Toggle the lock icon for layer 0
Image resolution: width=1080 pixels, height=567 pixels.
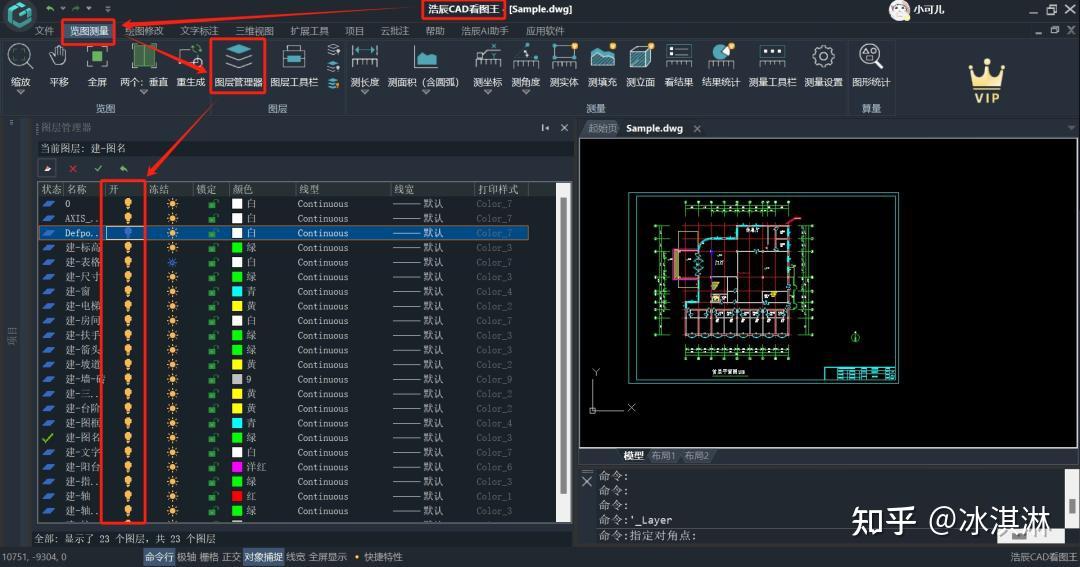click(214, 204)
